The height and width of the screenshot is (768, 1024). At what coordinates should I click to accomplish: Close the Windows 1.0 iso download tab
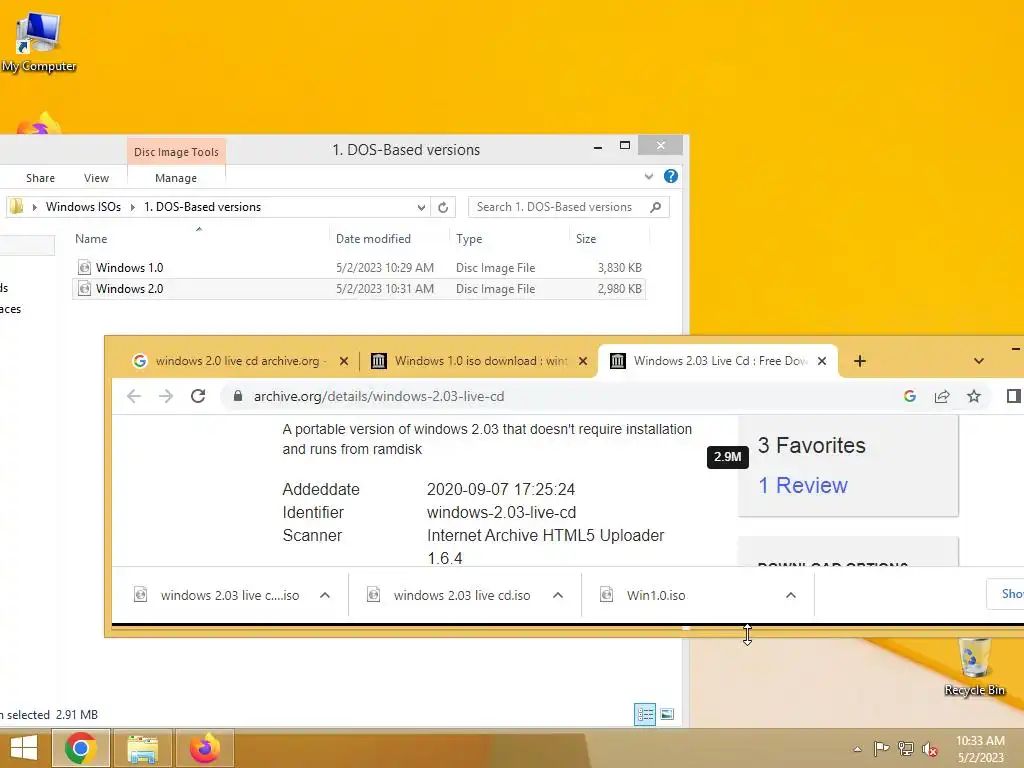(583, 361)
